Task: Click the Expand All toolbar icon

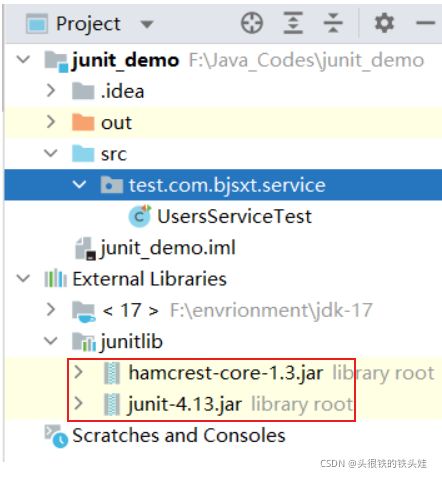Action: 293,23
